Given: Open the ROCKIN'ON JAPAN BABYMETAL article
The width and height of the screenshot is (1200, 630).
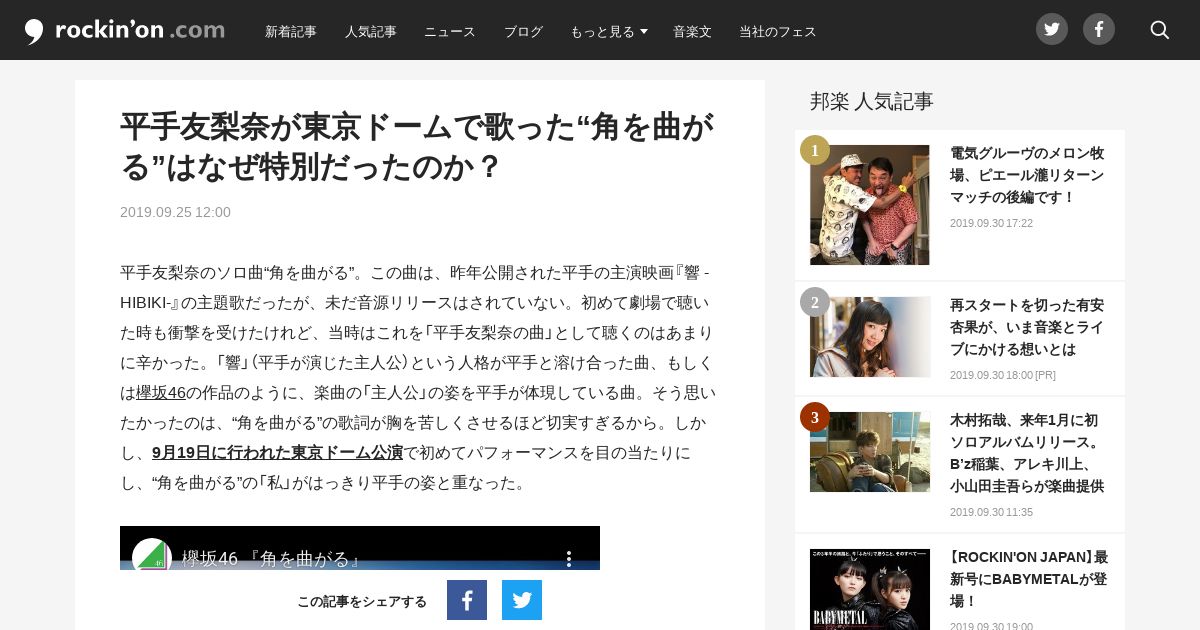Looking at the screenshot, I should [1029, 579].
